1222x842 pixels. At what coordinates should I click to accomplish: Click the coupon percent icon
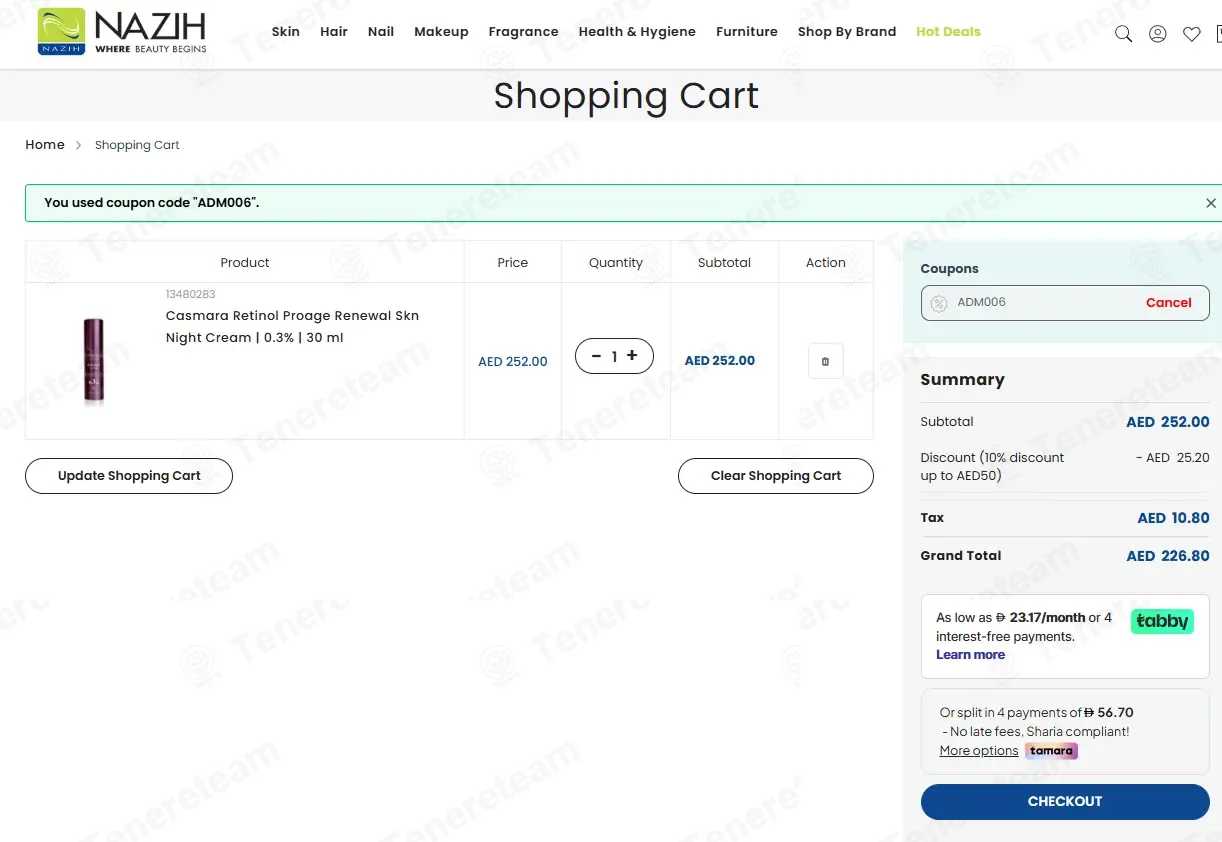[938, 303]
